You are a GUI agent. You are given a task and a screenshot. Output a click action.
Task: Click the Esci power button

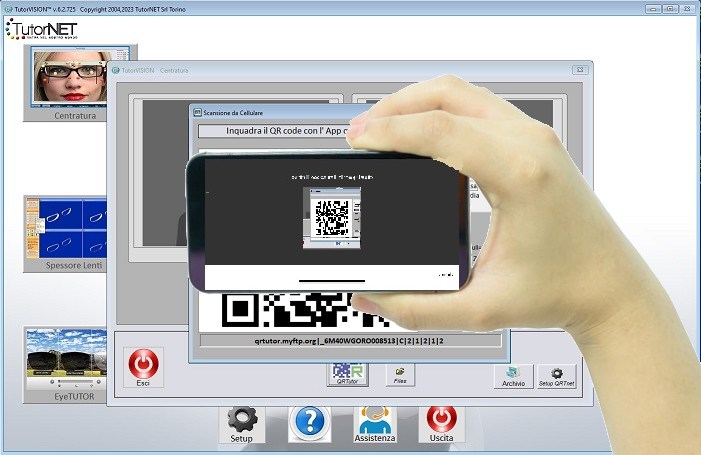point(144,367)
